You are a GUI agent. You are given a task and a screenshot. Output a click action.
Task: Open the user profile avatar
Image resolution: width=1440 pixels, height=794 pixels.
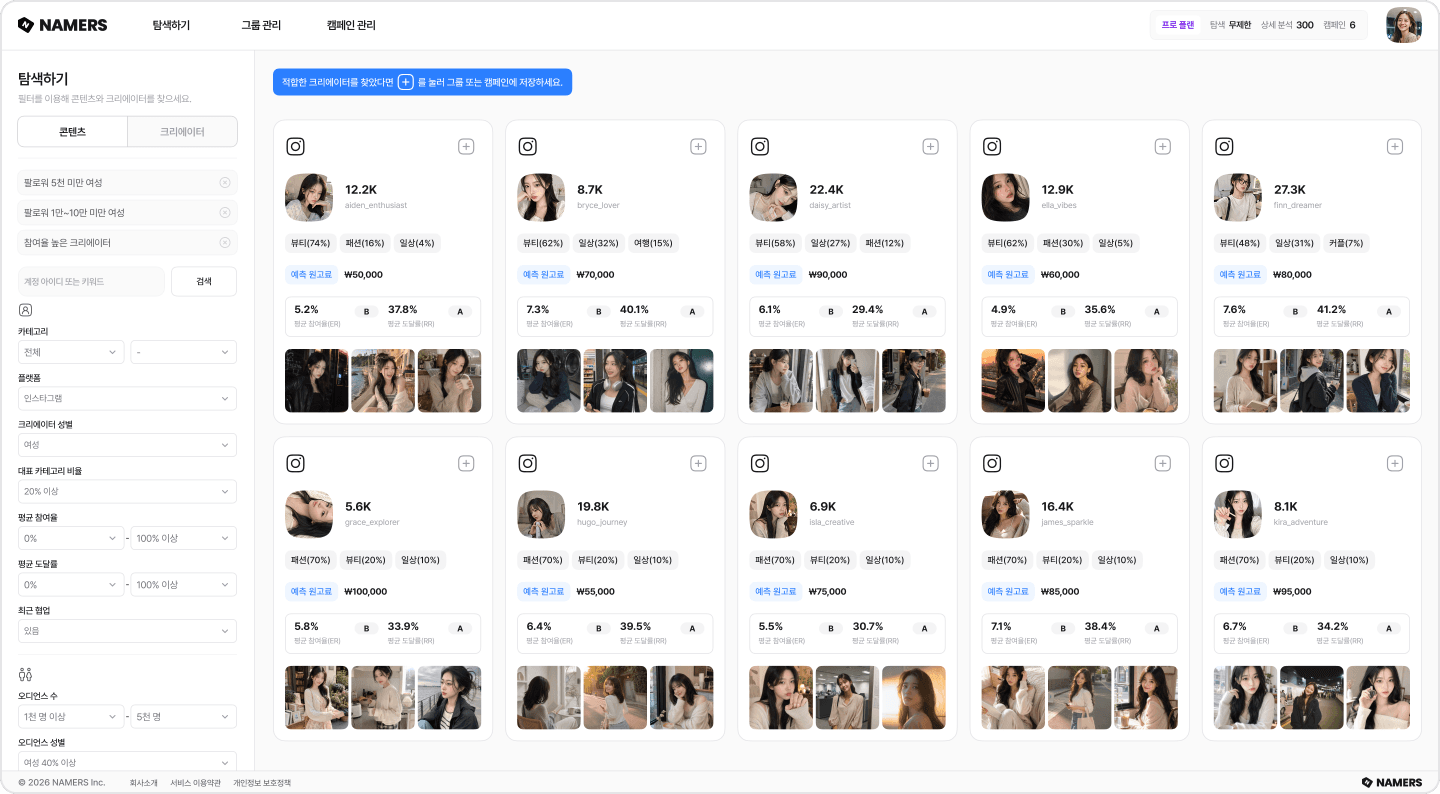1404,25
